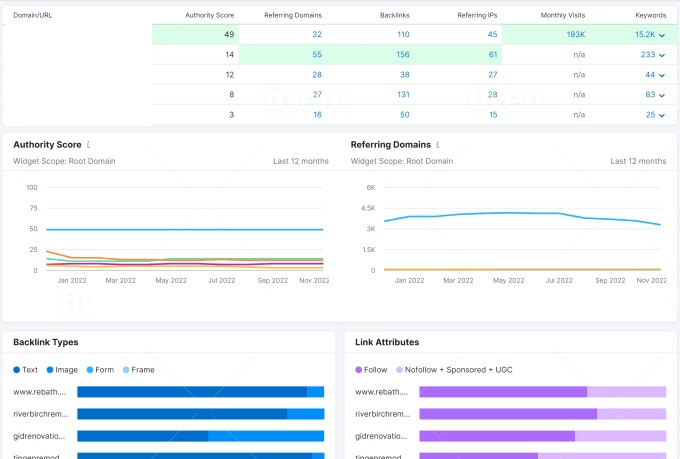Toggle the Frame legend item
Image resolution: width=680 pixels, height=459 pixels.
click(x=138, y=370)
